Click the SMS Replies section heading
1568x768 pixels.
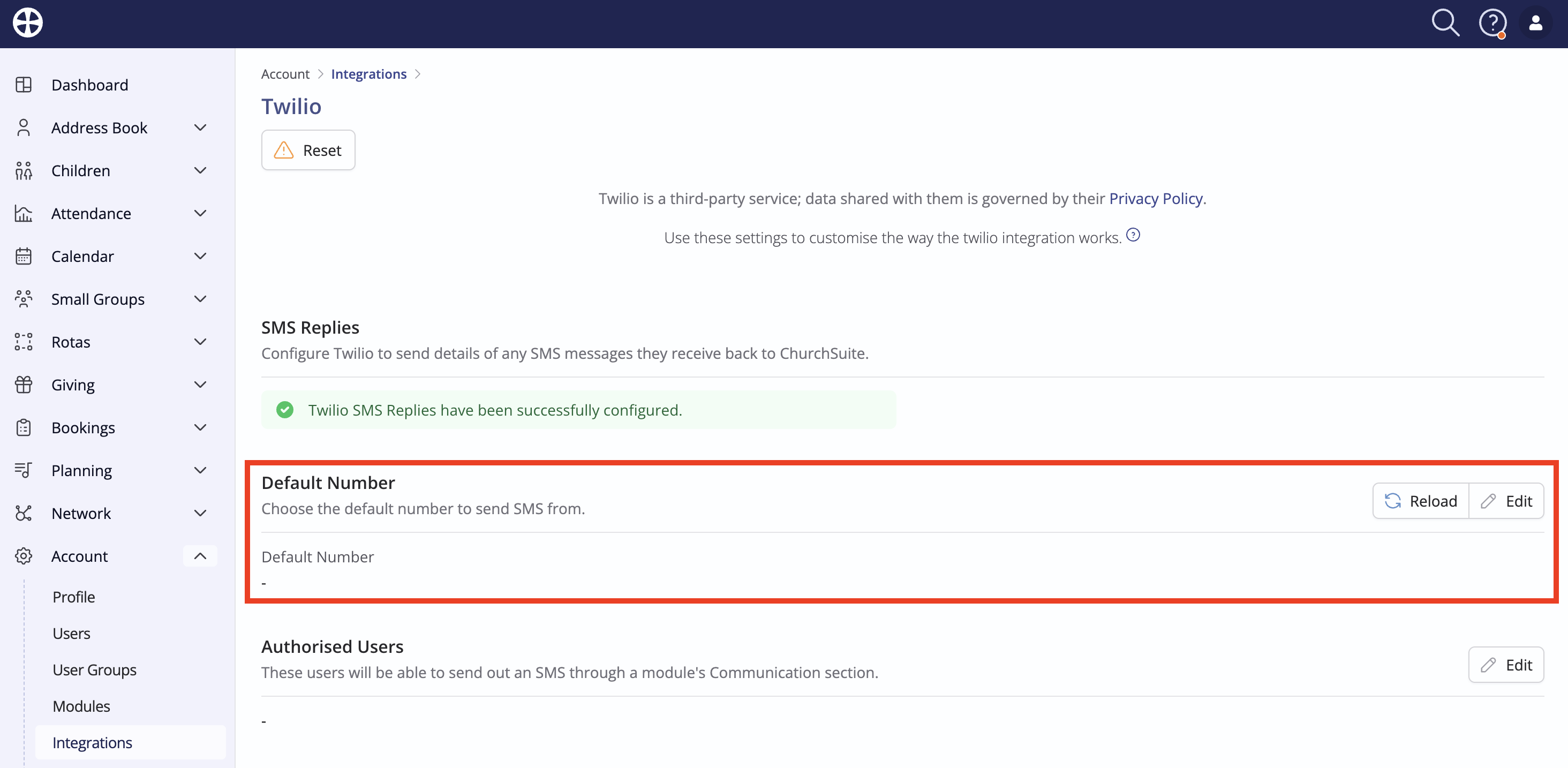click(x=310, y=327)
